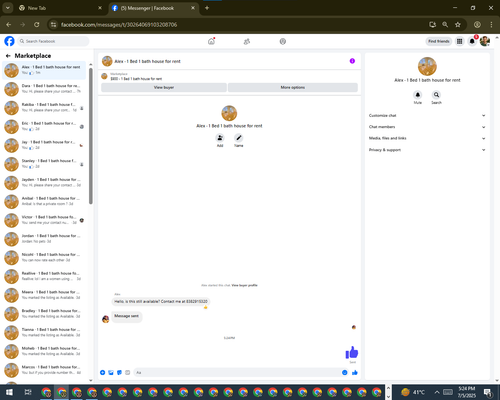Open the Groups icon in top navigation
500x400 pixels.
pyautogui.click(x=283, y=41)
